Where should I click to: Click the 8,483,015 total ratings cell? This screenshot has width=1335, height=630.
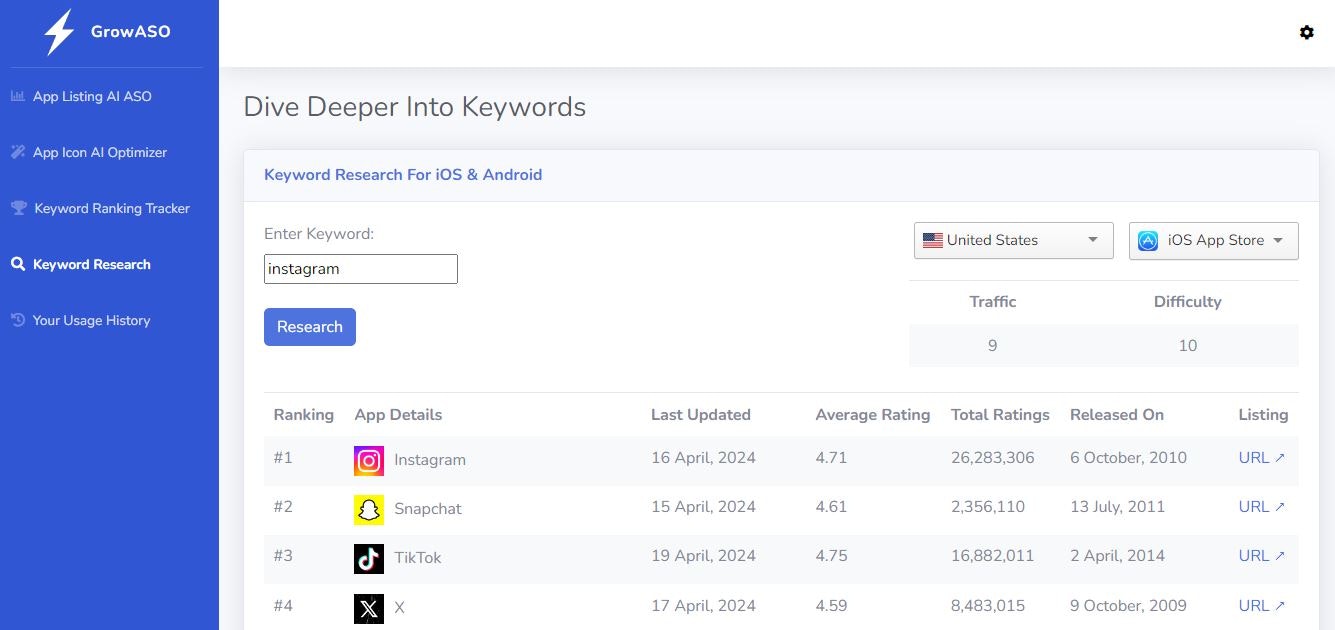pyautogui.click(x=988, y=605)
